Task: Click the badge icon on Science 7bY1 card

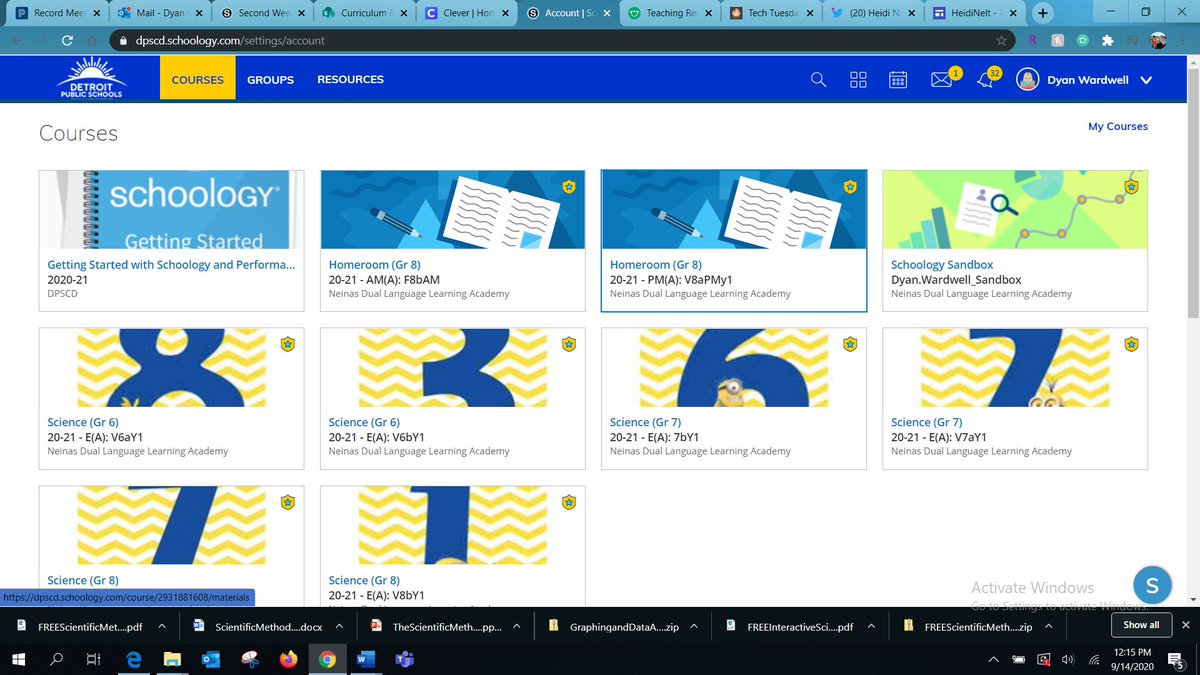Action: [x=850, y=344]
